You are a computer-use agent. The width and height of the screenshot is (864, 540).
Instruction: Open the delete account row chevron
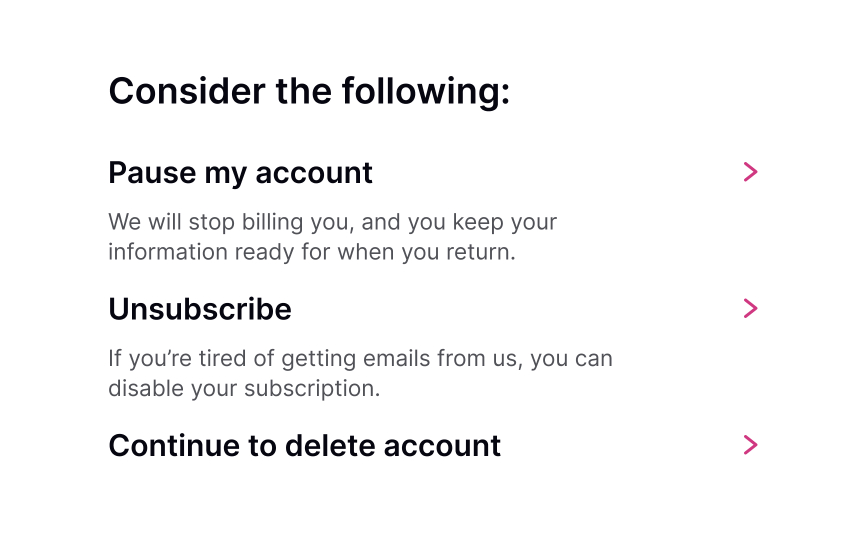[x=751, y=445]
